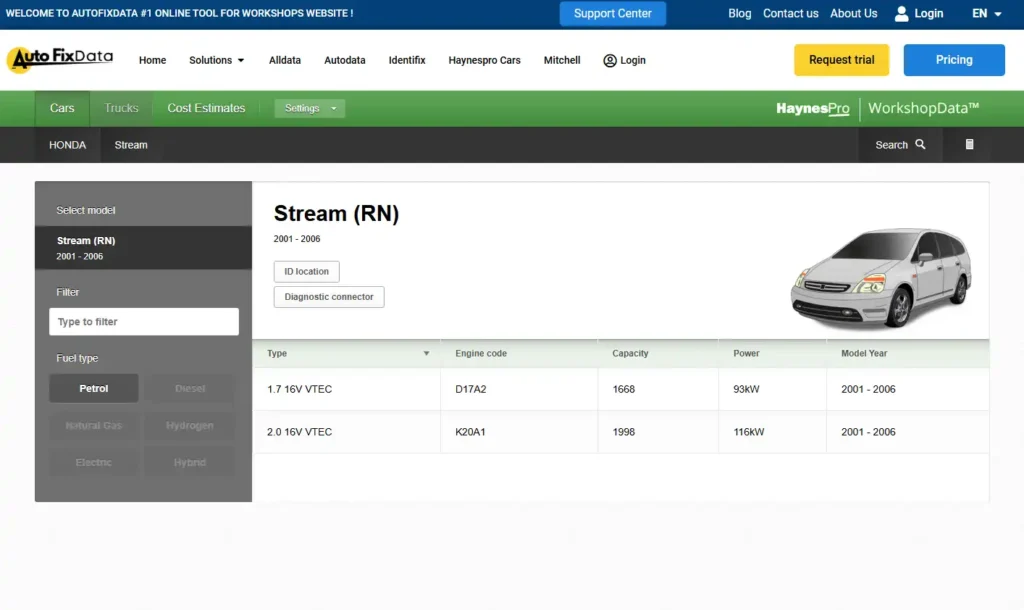1024x610 pixels.
Task: Open the Contact us link
Action: click(790, 14)
